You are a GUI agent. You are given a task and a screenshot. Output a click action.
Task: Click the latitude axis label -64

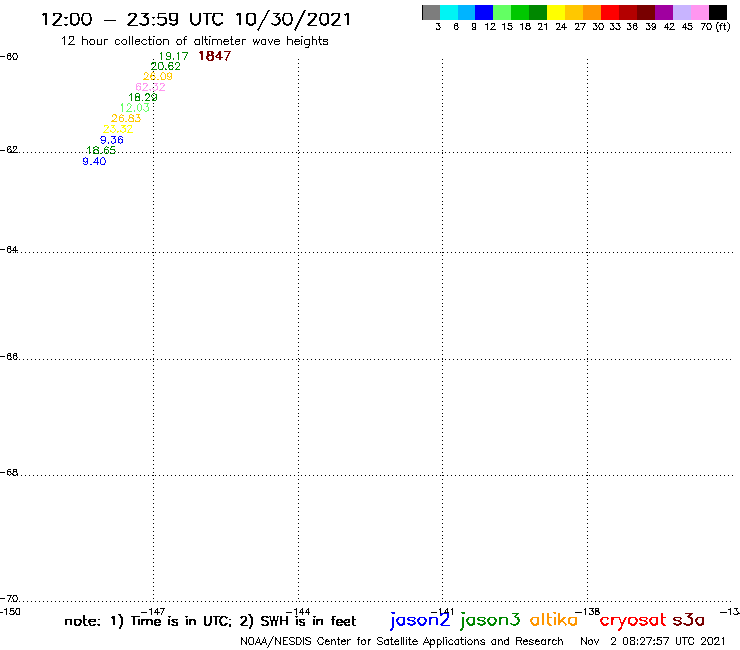click(x=9, y=250)
